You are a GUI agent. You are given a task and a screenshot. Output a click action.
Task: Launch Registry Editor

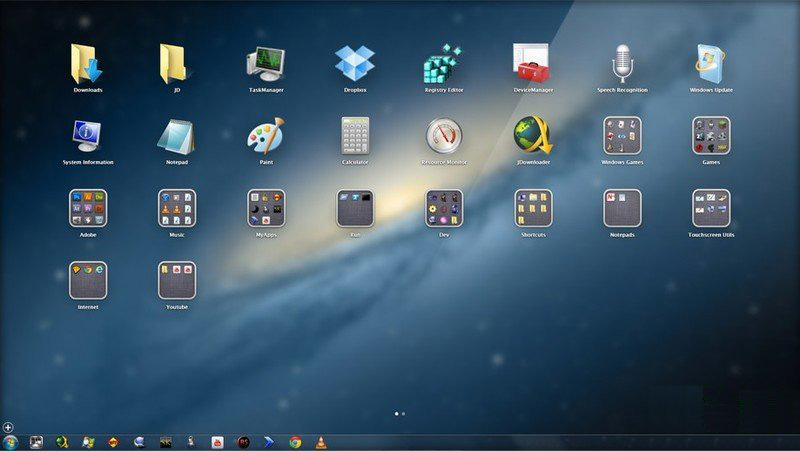(x=444, y=63)
